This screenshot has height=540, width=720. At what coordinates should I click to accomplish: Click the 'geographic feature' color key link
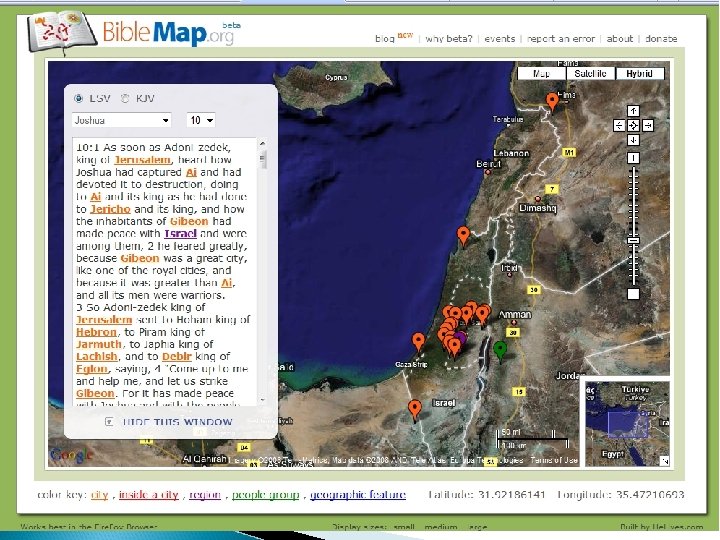pos(358,495)
